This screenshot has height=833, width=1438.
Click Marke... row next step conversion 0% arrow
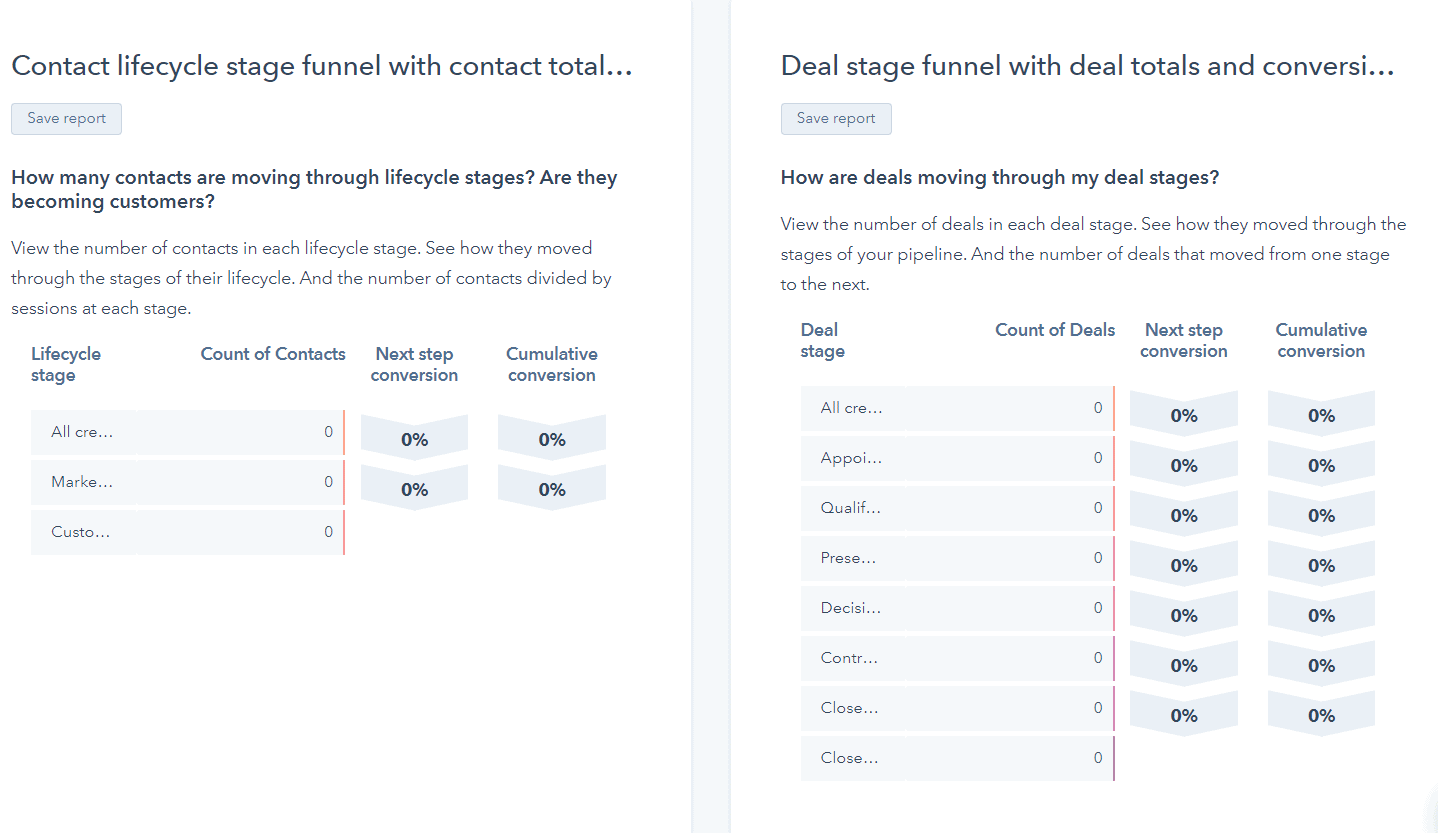[414, 488]
